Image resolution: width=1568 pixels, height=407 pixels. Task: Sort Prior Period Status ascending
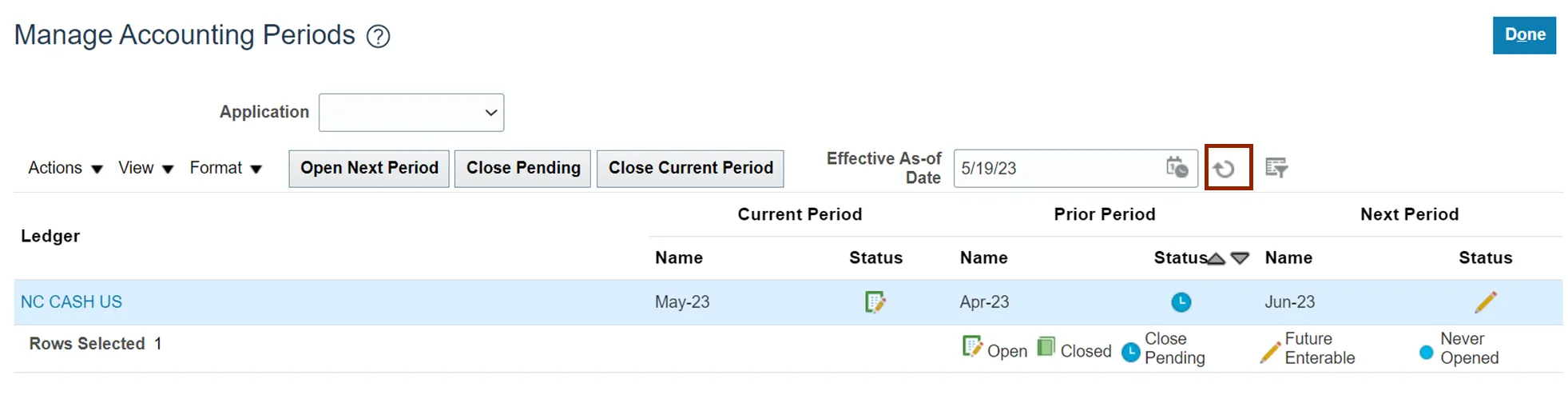click(x=1217, y=258)
